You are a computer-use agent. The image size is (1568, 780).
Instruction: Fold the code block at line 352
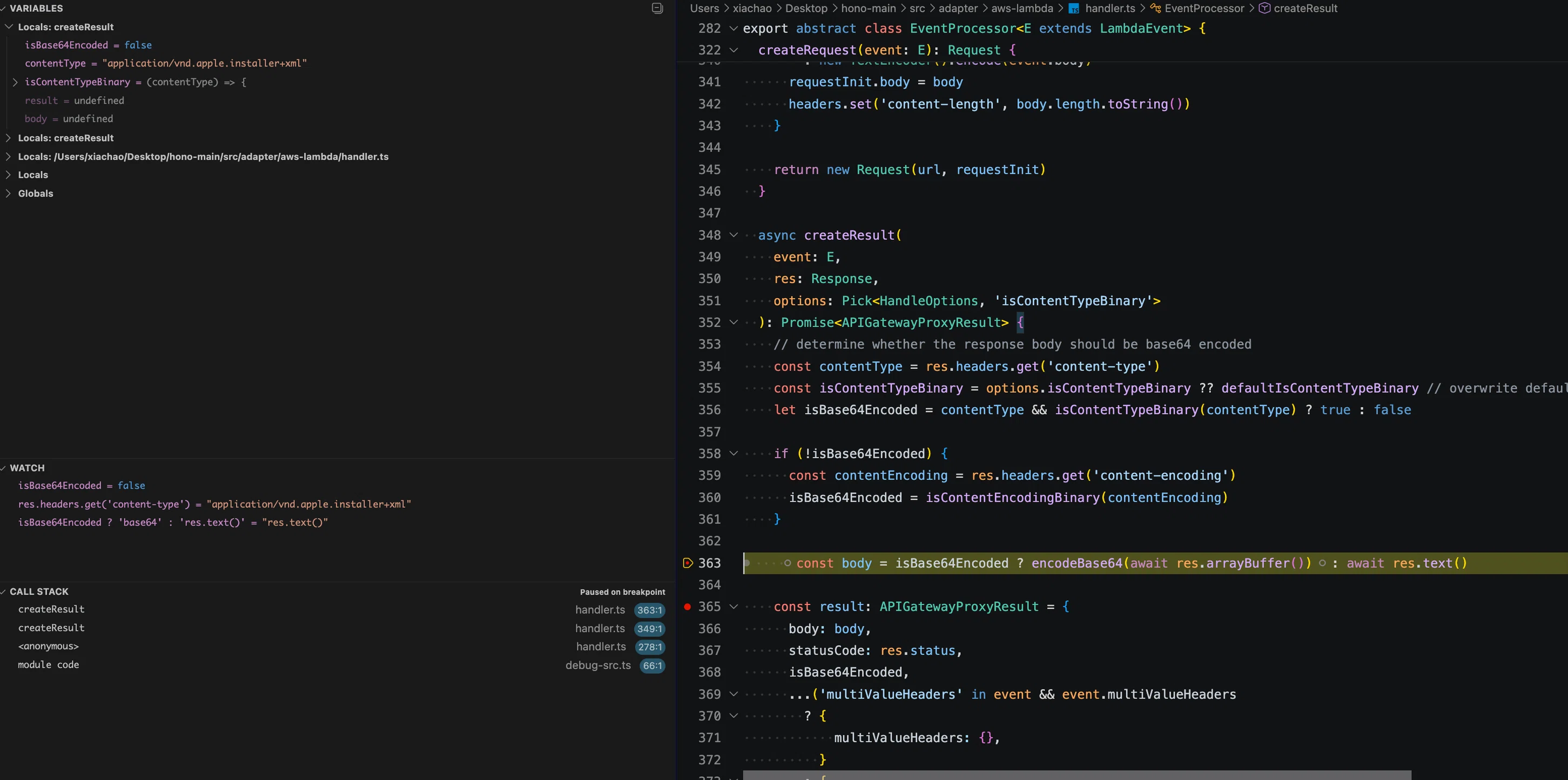(733, 322)
